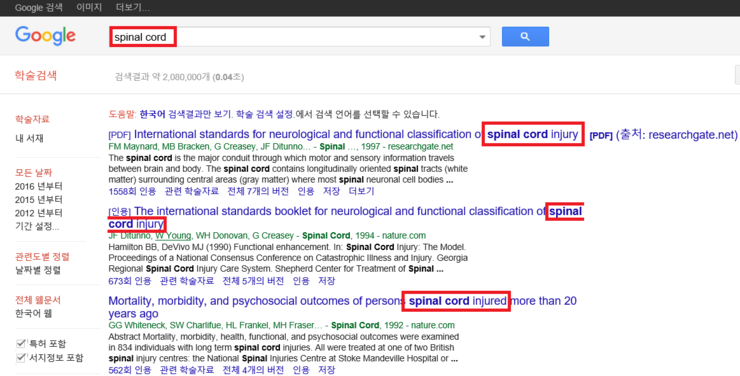This screenshot has height=376, width=740.
Task: Open the International standards for neurological result title
Action: [x=356, y=134]
